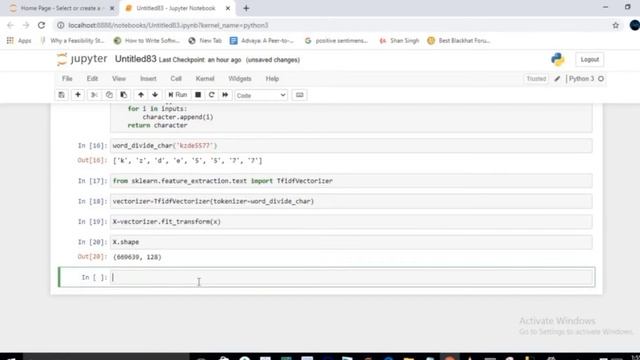The width and height of the screenshot is (640, 360).
Task: Open a new browser tab
Action: (x=246, y=8)
